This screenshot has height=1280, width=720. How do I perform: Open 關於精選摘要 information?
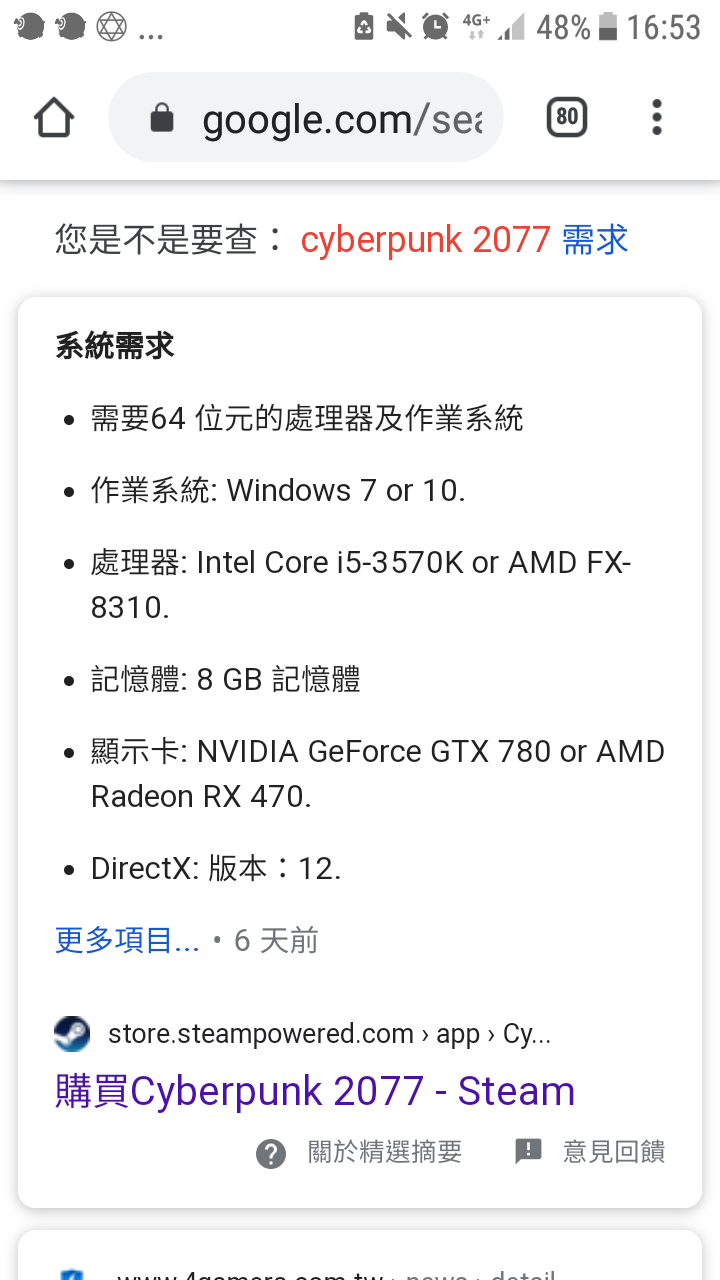(385, 1153)
